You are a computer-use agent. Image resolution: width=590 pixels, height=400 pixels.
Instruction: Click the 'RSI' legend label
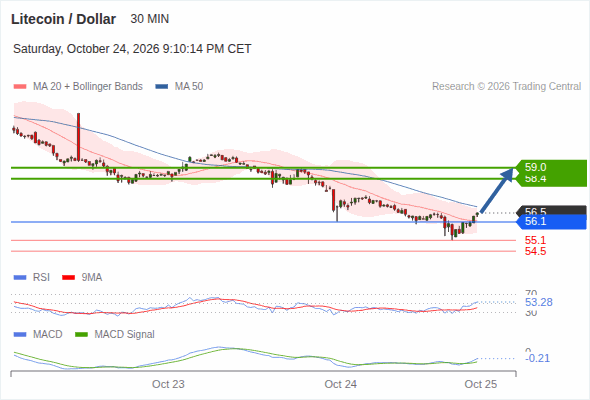click(x=41, y=278)
